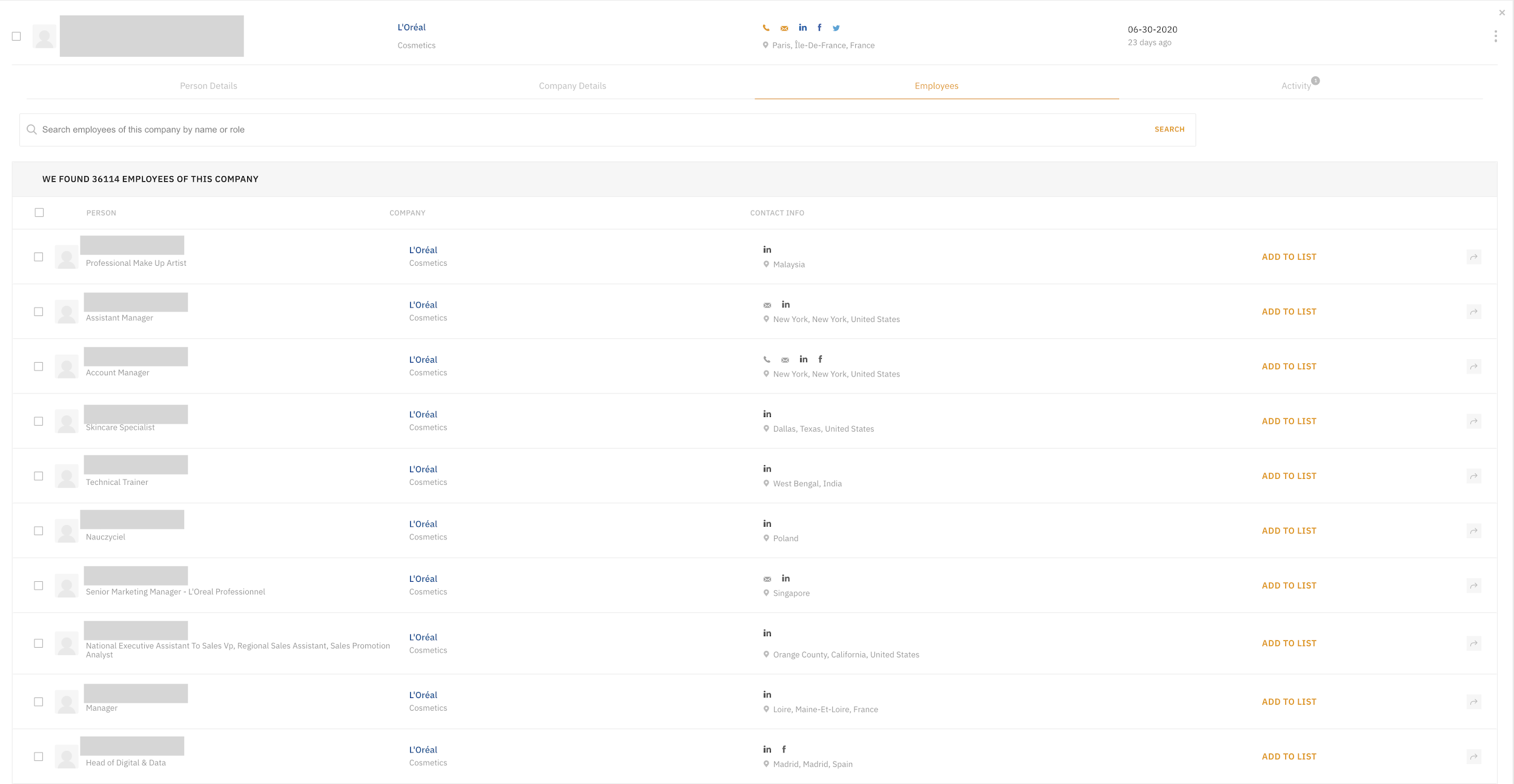Select checkbox for Nauczyciel row

(39, 531)
